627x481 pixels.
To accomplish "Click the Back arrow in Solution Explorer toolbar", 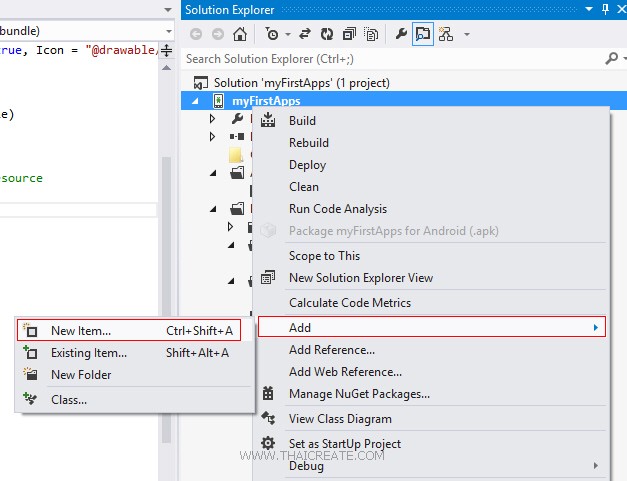I will [x=196, y=34].
